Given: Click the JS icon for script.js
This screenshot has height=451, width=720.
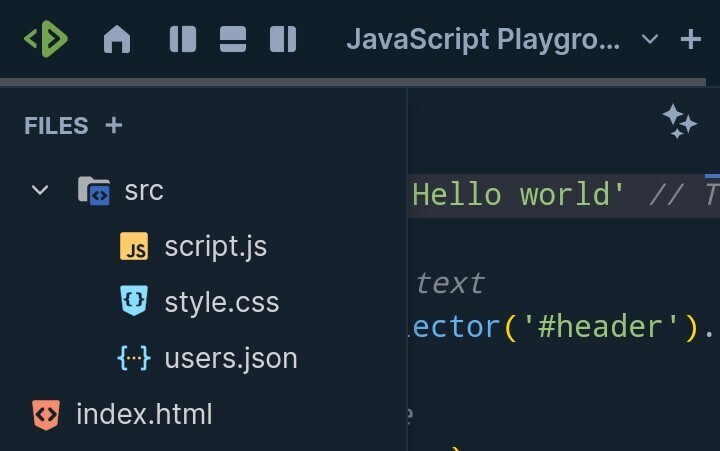Looking at the screenshot, I should [x=134, y=246].
